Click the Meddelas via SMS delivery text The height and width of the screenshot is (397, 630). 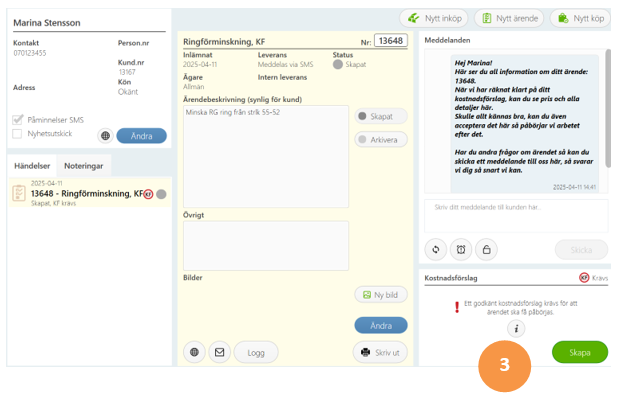[x=285, y=64]
